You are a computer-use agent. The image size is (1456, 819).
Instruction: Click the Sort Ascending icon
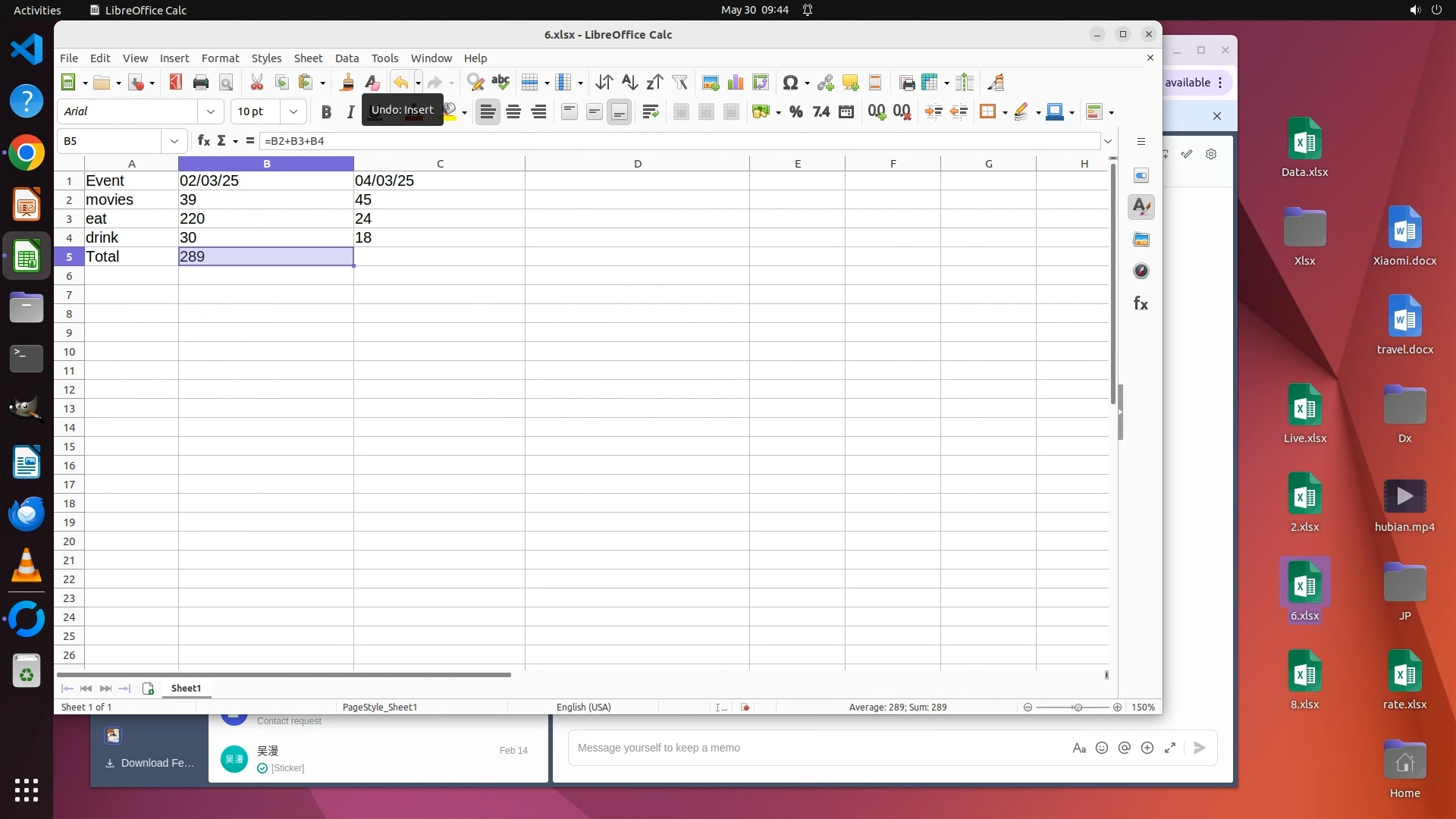click(x=629, y=83)
